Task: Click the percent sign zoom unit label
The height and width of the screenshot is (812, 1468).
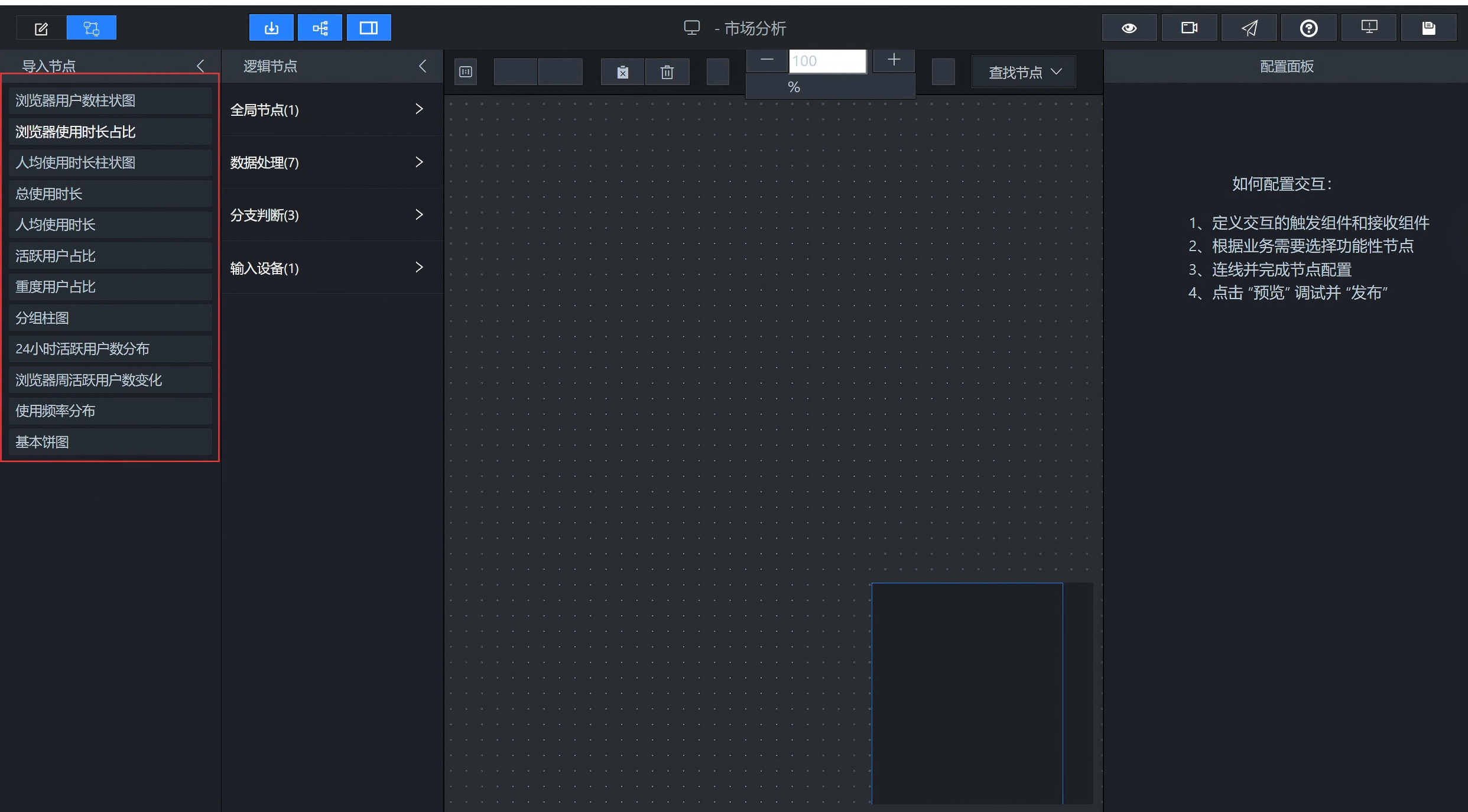Action: (x=794, y=87)
